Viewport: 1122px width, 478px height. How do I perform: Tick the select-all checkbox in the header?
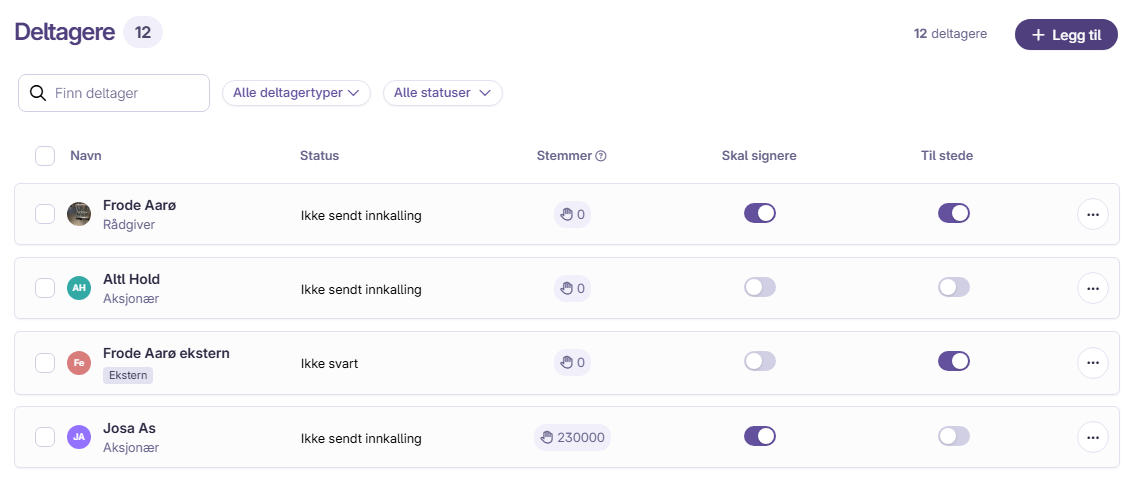point(45,156)
